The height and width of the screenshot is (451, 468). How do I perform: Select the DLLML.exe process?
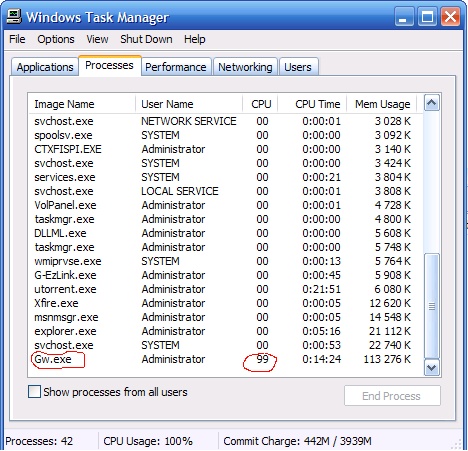pos(222,233)
